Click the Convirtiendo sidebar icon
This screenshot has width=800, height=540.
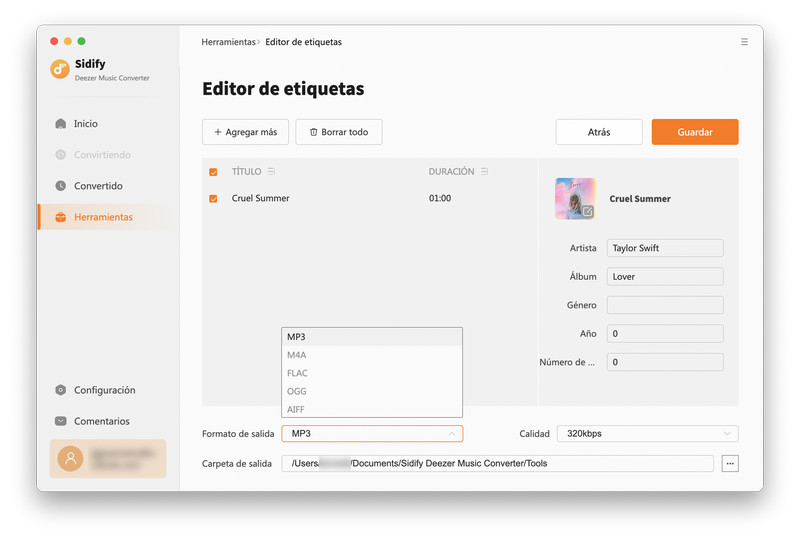[x=61, y=155]
